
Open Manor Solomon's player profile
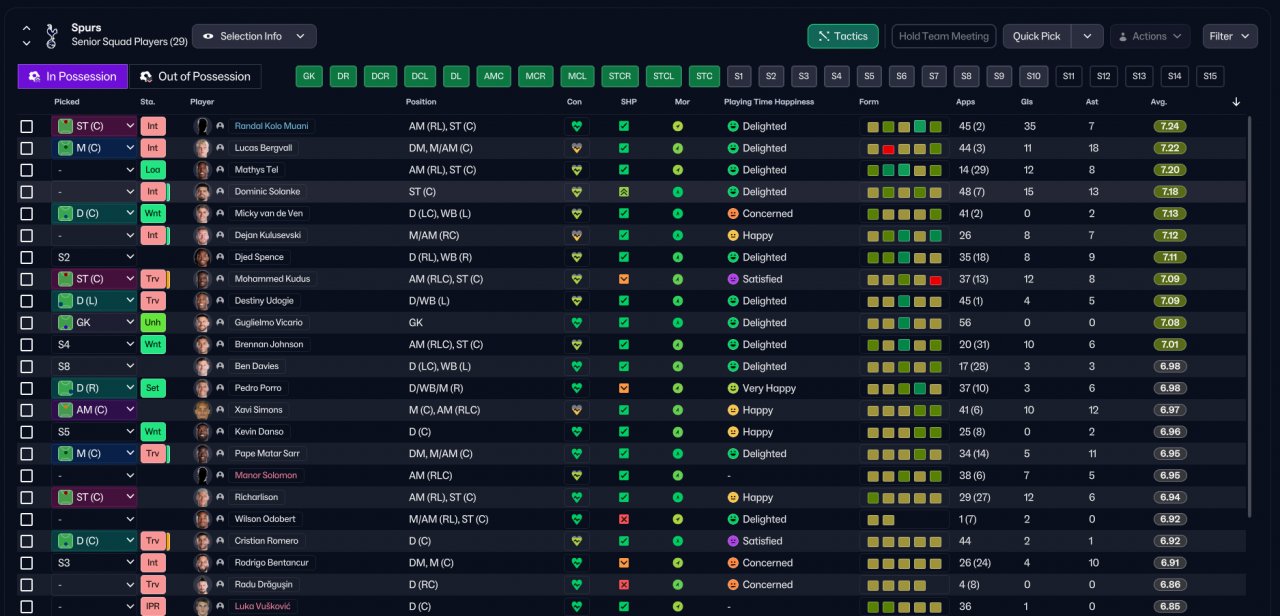point(266,476)
